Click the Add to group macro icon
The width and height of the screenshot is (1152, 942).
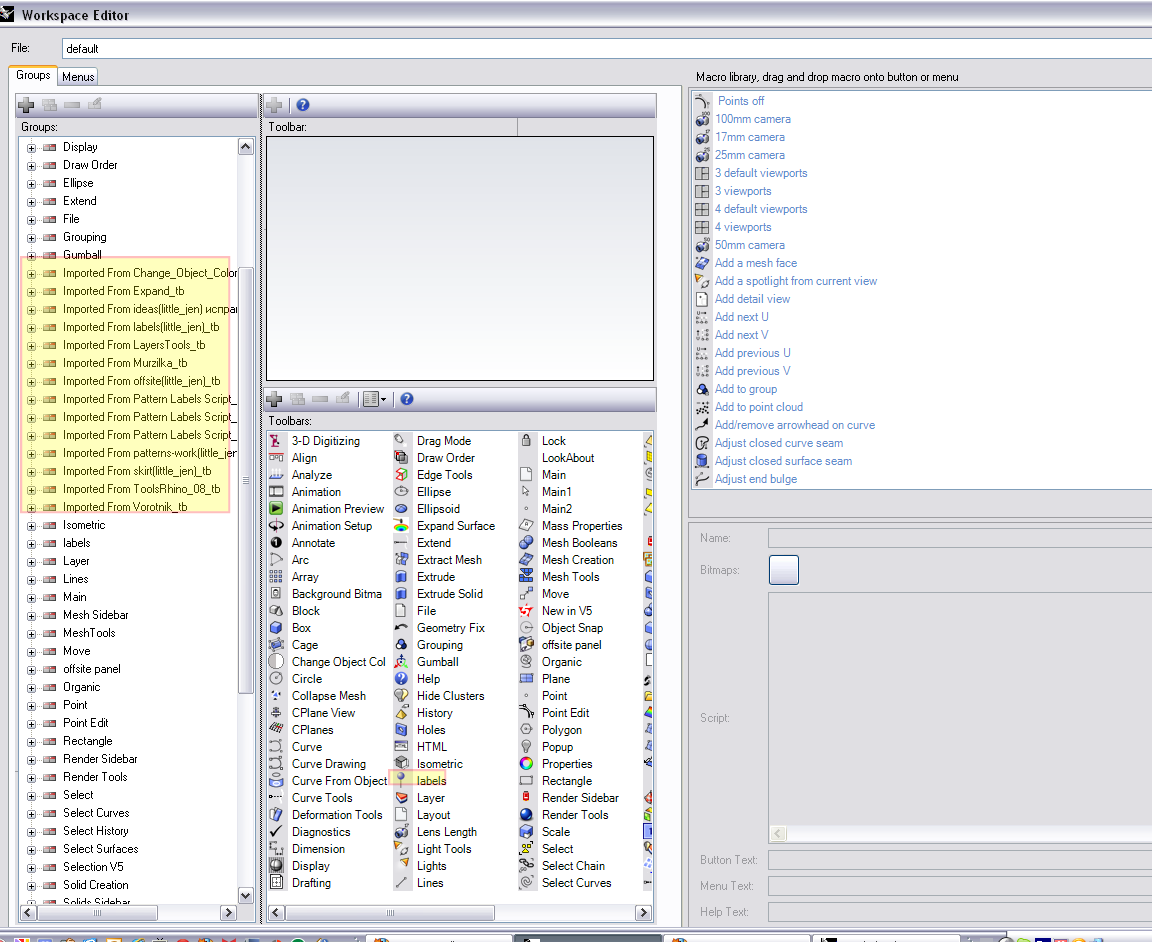702,389
